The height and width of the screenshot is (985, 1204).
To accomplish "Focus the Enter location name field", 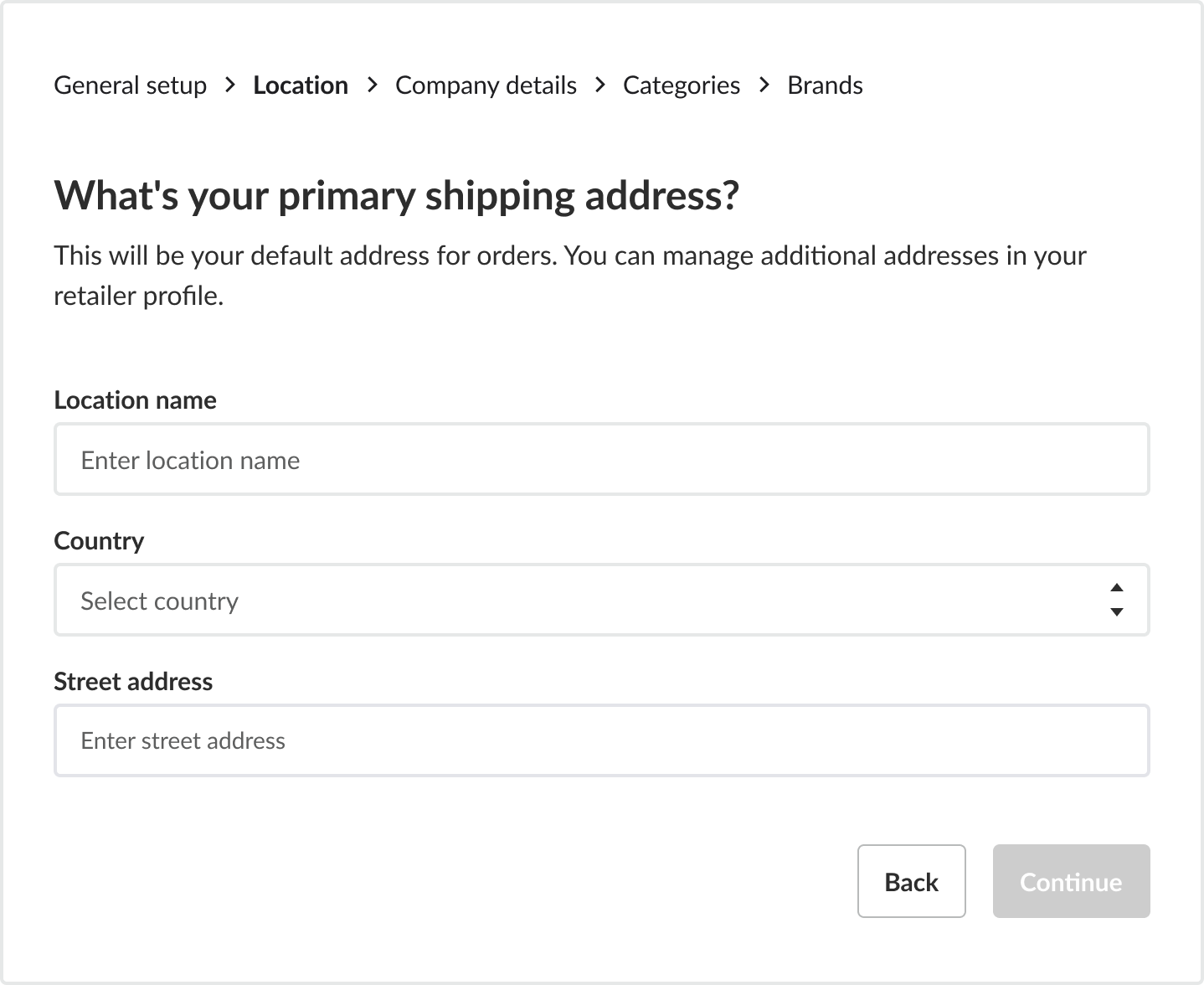I will pos(601,459).
